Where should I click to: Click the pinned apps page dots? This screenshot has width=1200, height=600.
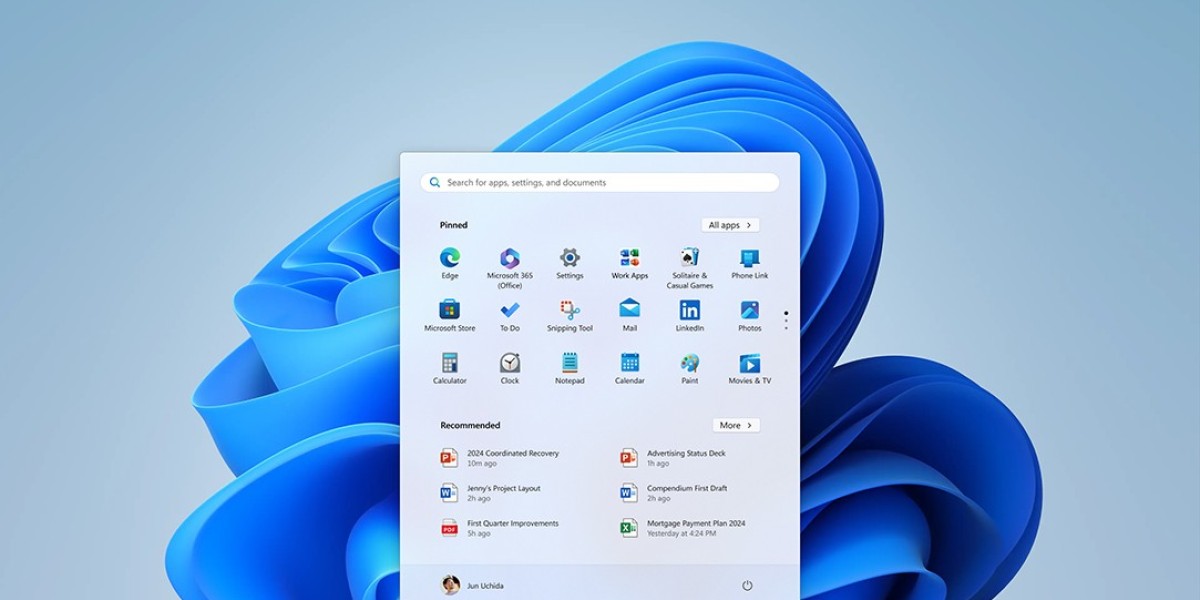[786, 320]
